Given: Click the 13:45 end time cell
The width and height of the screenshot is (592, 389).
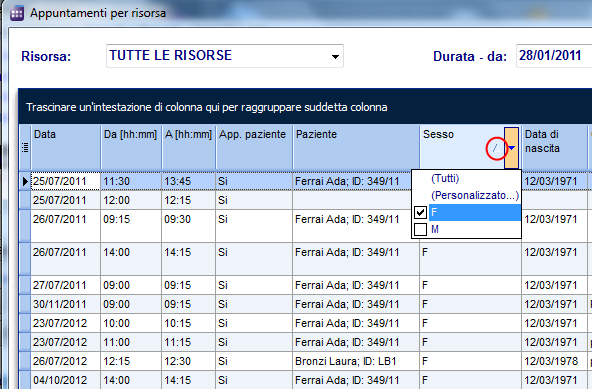Looking at the screenshot, I should point(188,181).
